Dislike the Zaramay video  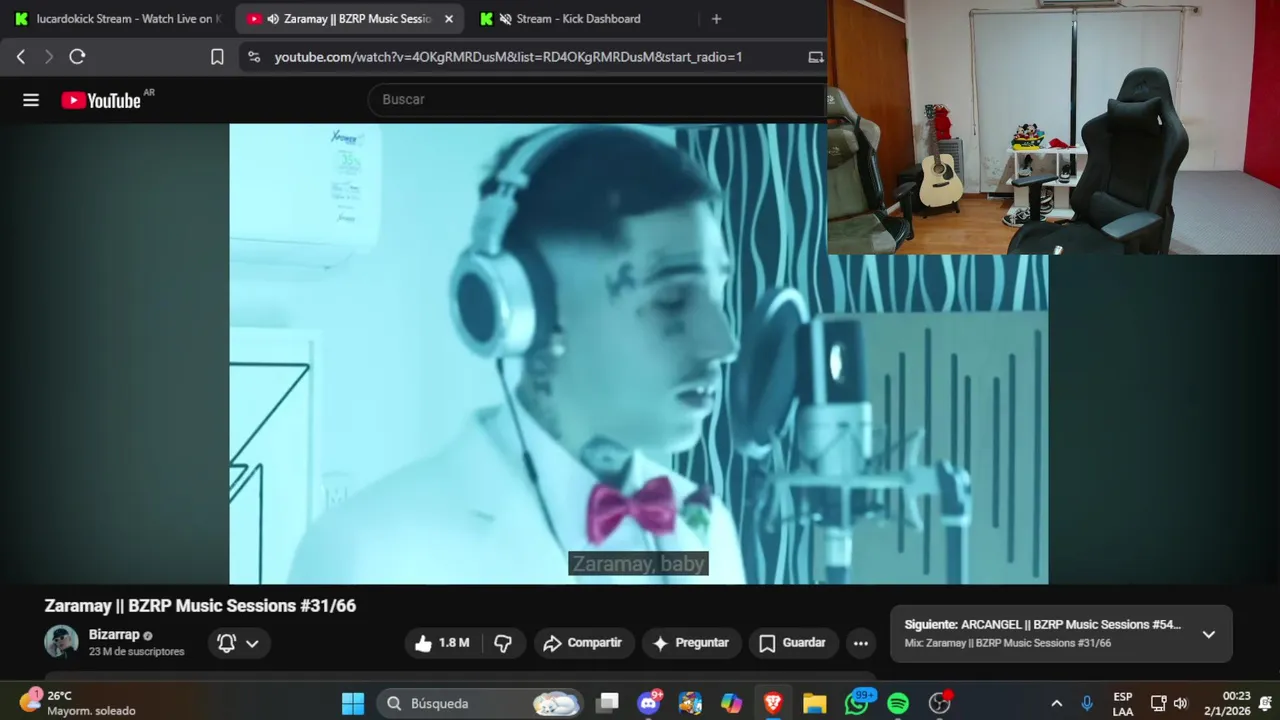(x=503, y=643)
